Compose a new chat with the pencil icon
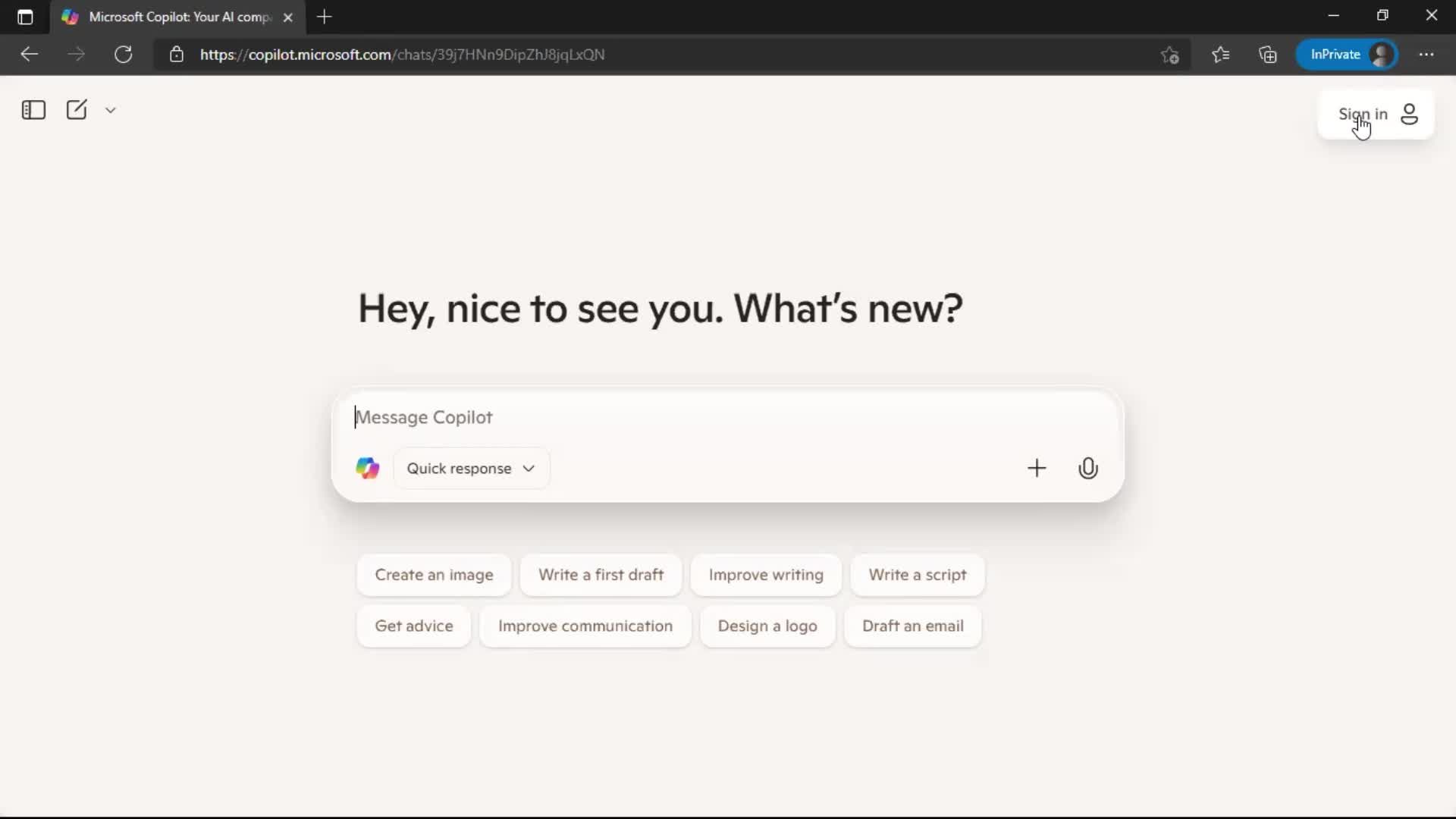 pyautogui.click(x=77, y=109)
